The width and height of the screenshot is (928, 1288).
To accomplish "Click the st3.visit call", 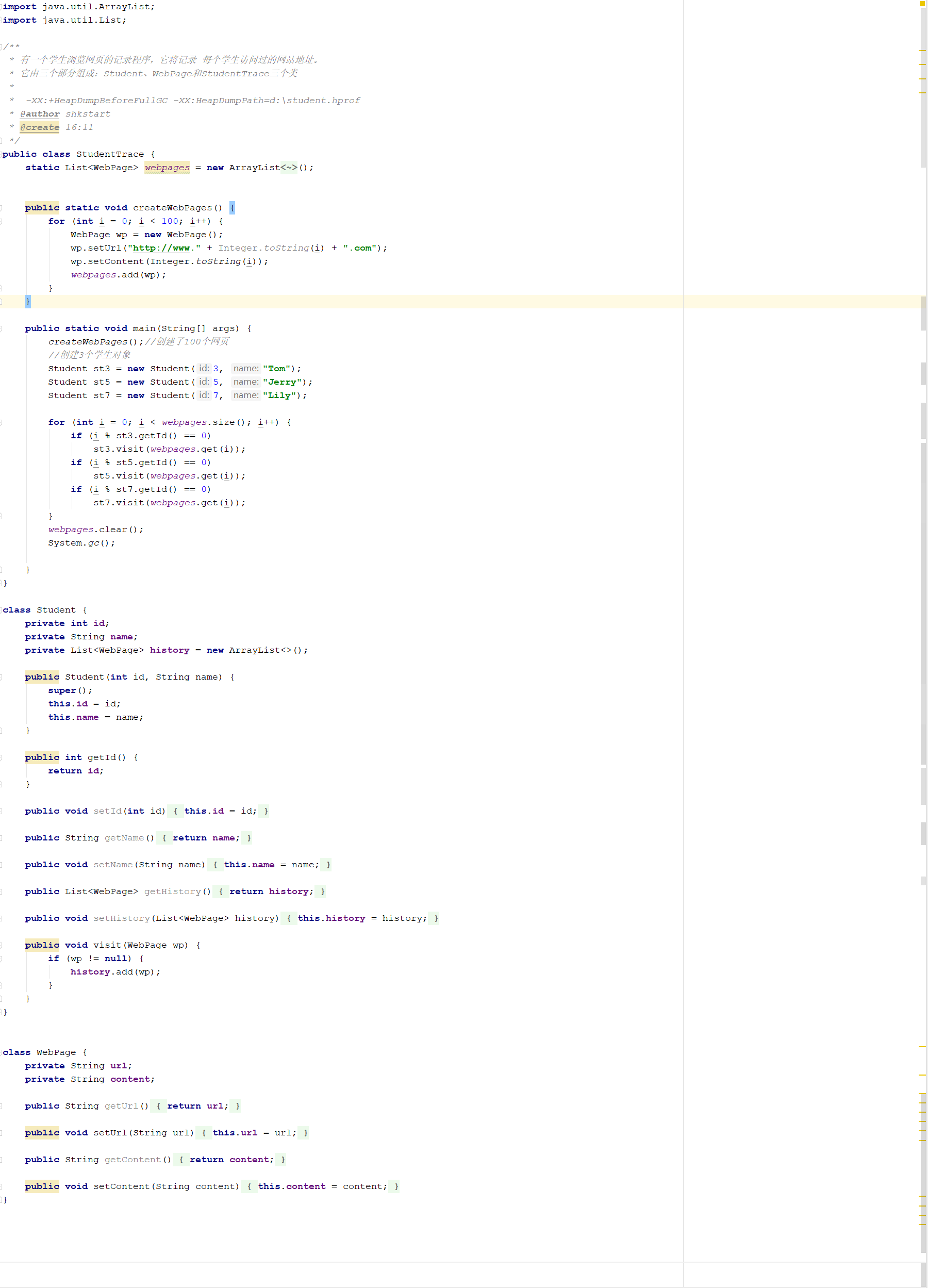I will 169,449.
